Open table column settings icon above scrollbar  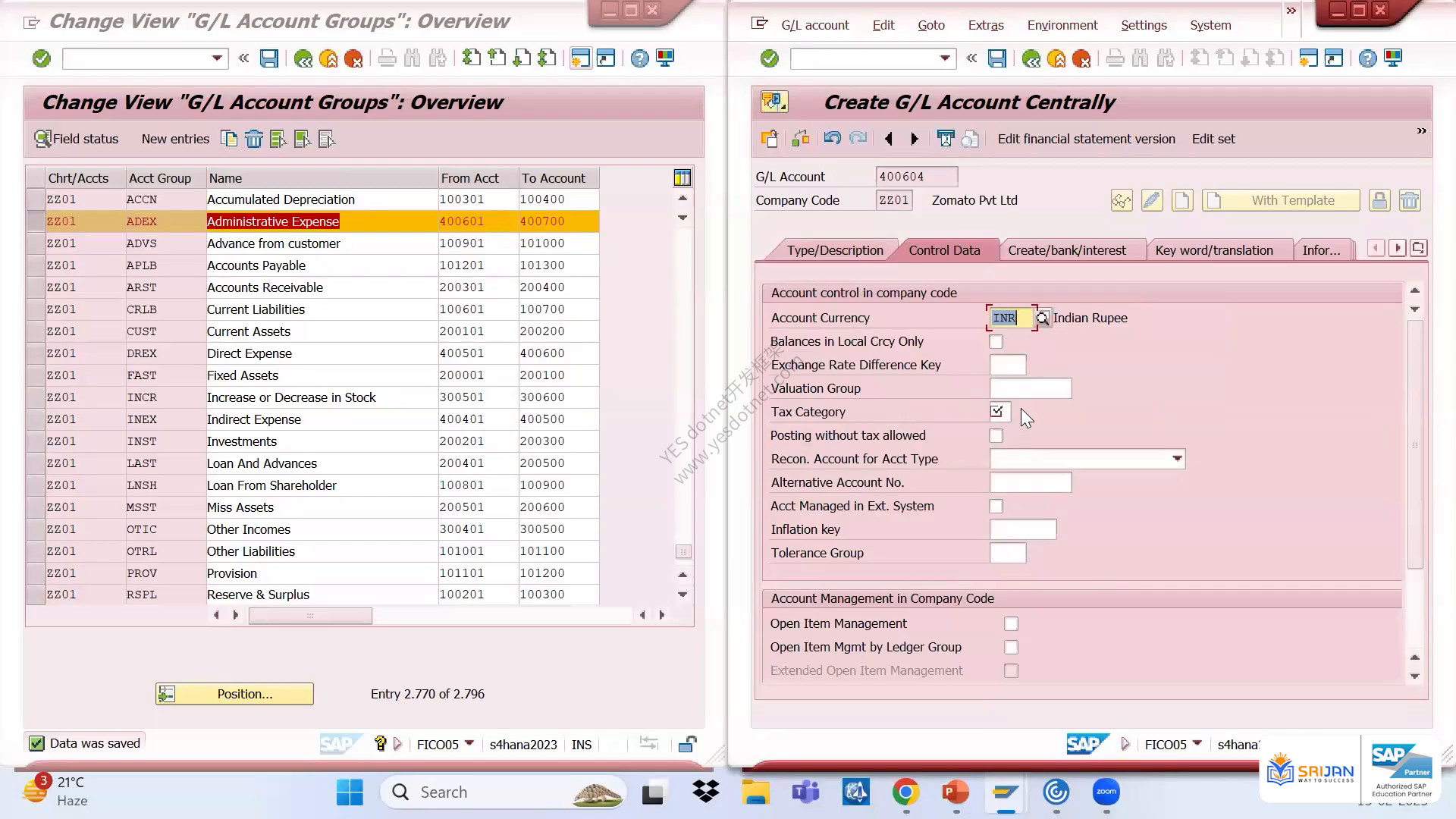[x=682, y=178]
